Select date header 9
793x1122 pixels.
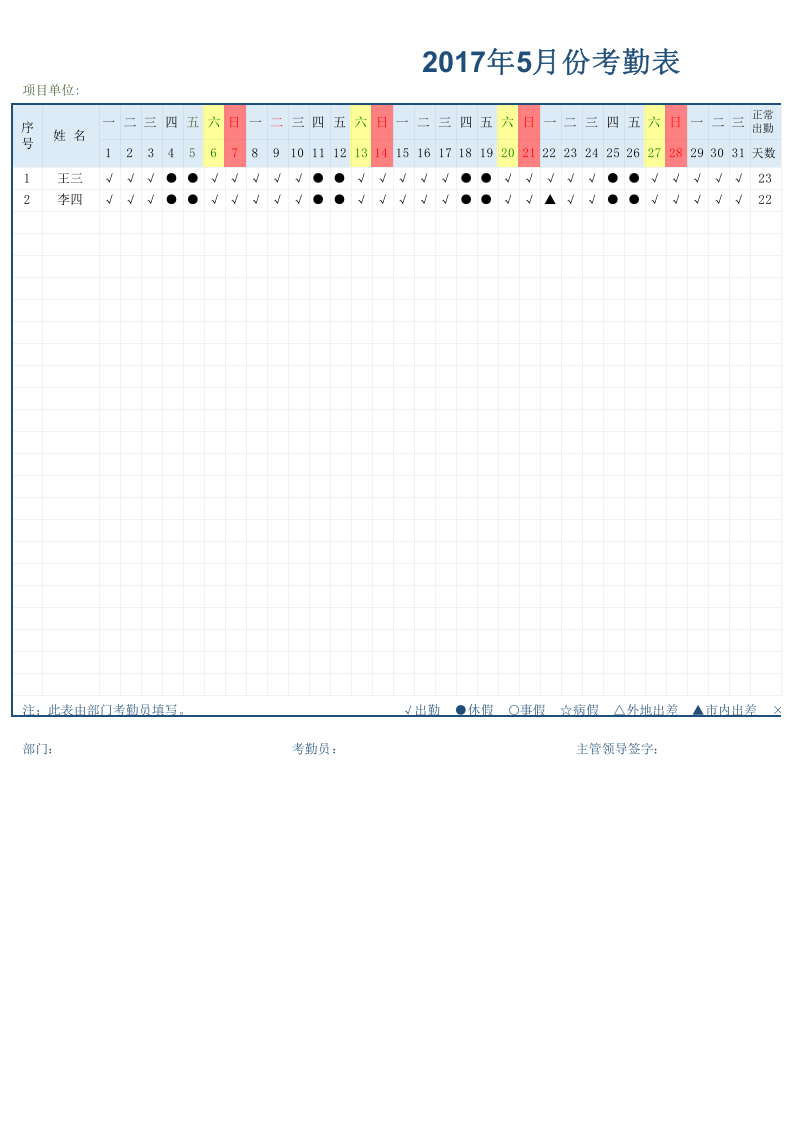coord(276,153)
